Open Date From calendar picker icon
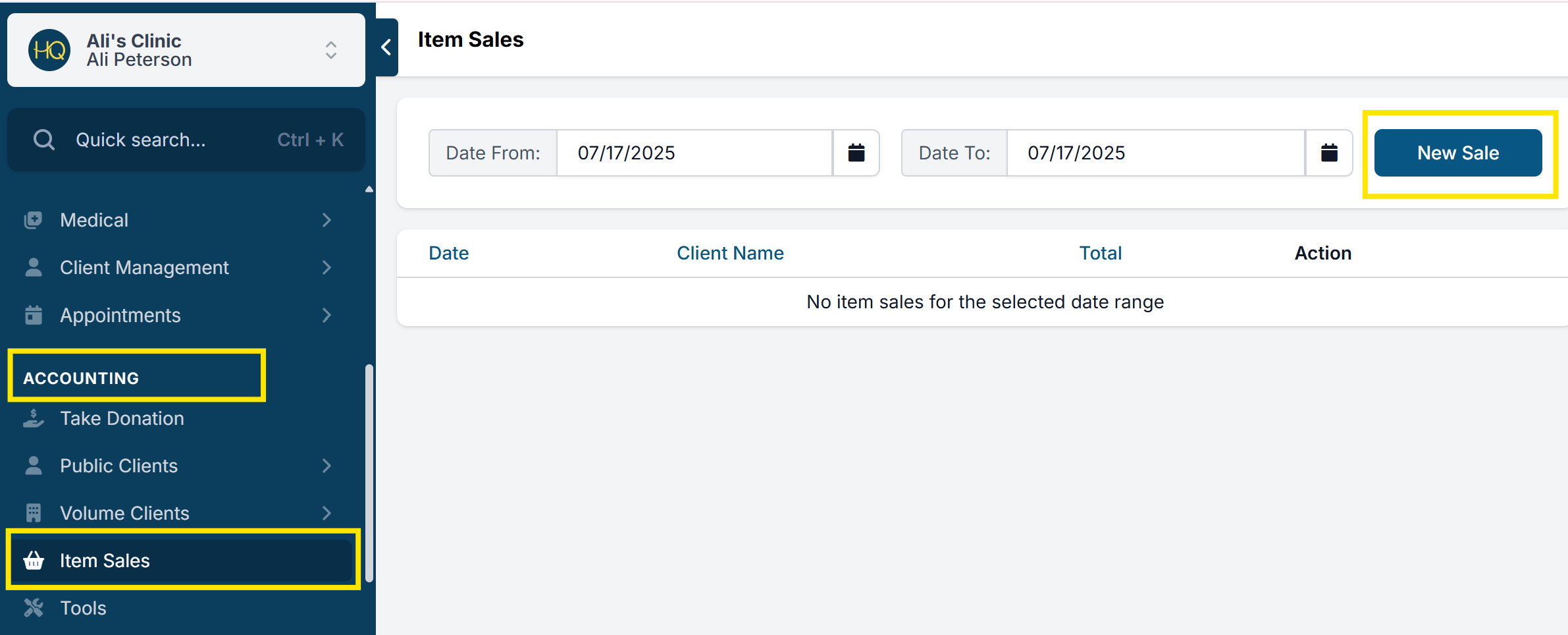Screen dimensions: 1568x635 click(856, 153)
